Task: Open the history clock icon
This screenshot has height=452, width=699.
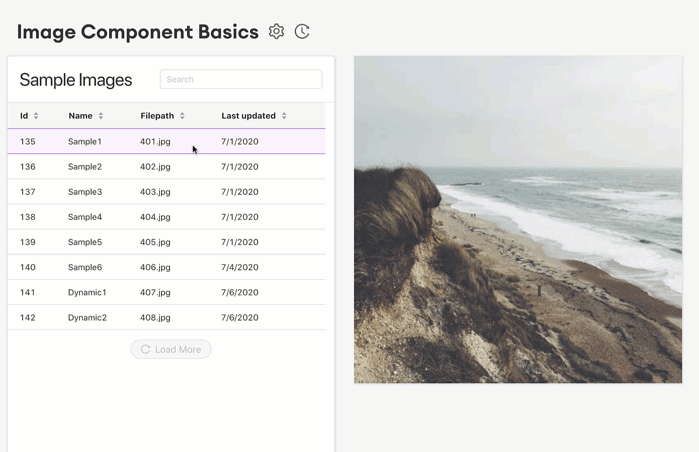Action: click(302, 32)
